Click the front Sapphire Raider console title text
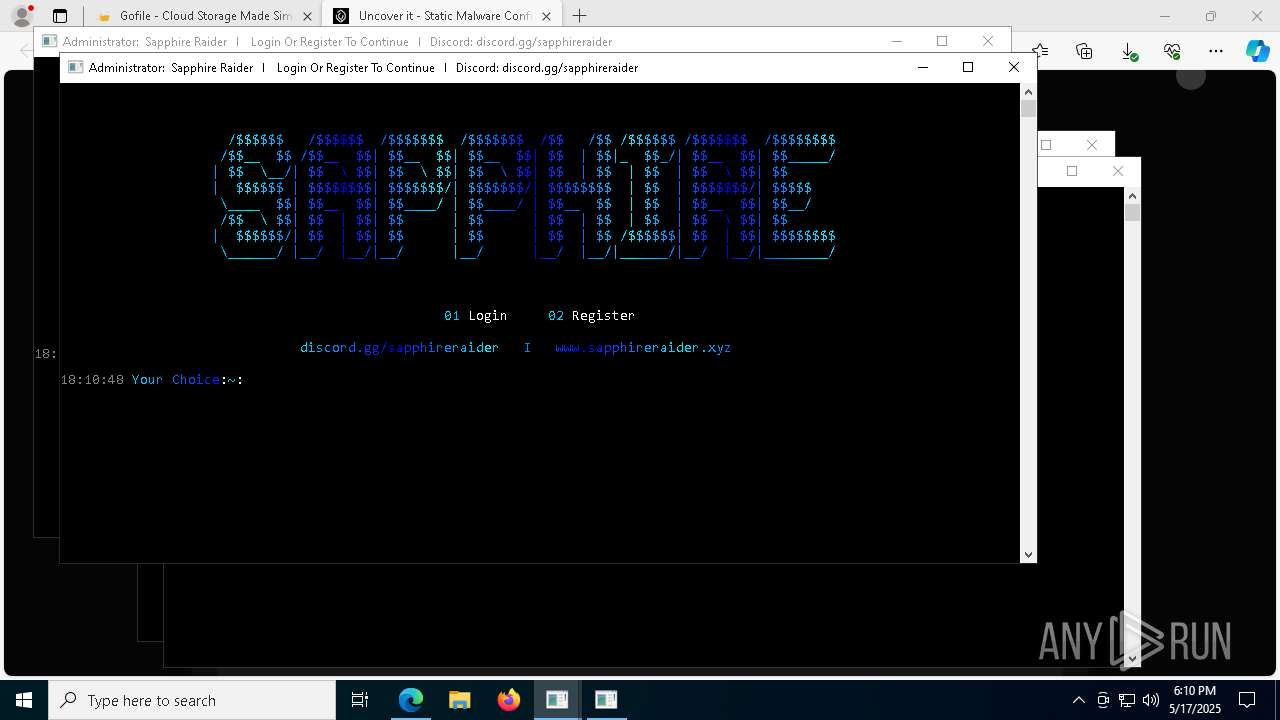 (x=363, y=68)
